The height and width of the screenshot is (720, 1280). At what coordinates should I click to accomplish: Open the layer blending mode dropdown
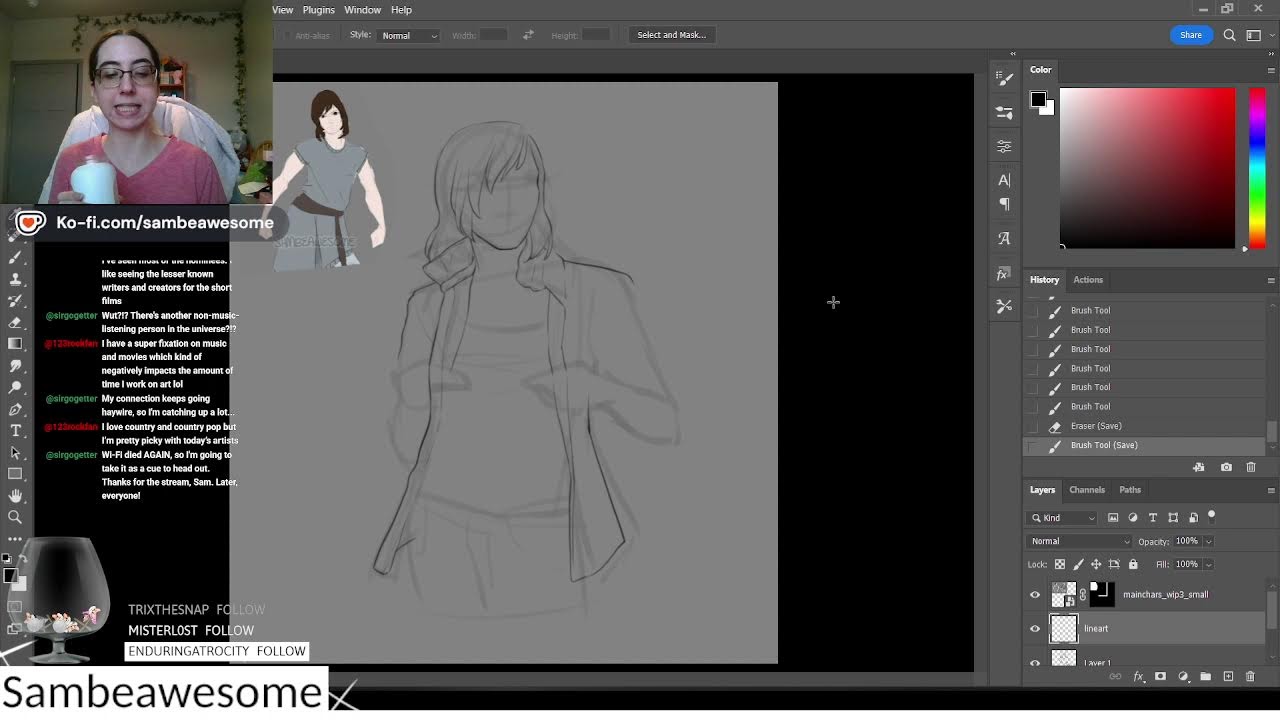tap(1079, 541)
